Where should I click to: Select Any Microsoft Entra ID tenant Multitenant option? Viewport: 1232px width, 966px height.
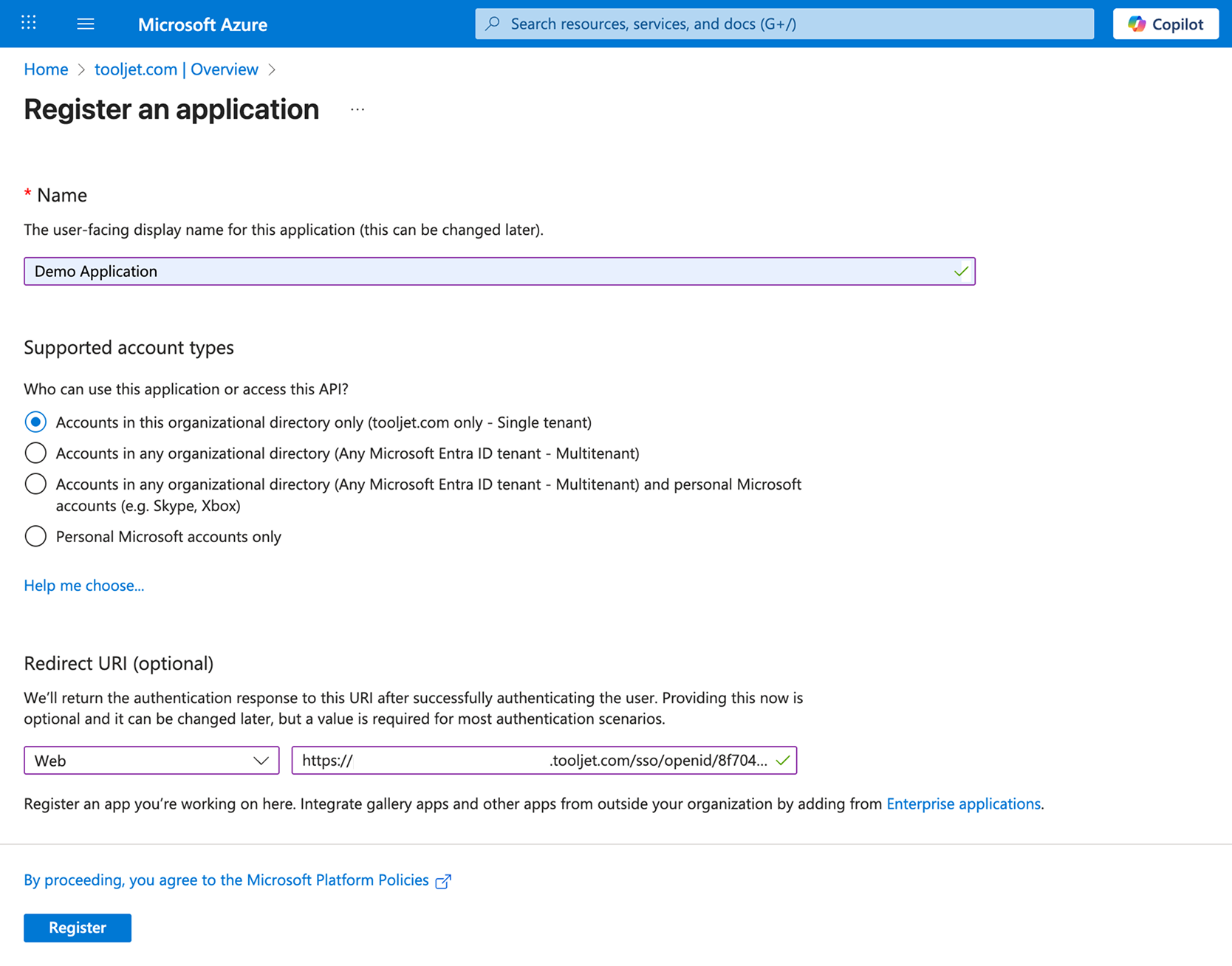point(35,453)
